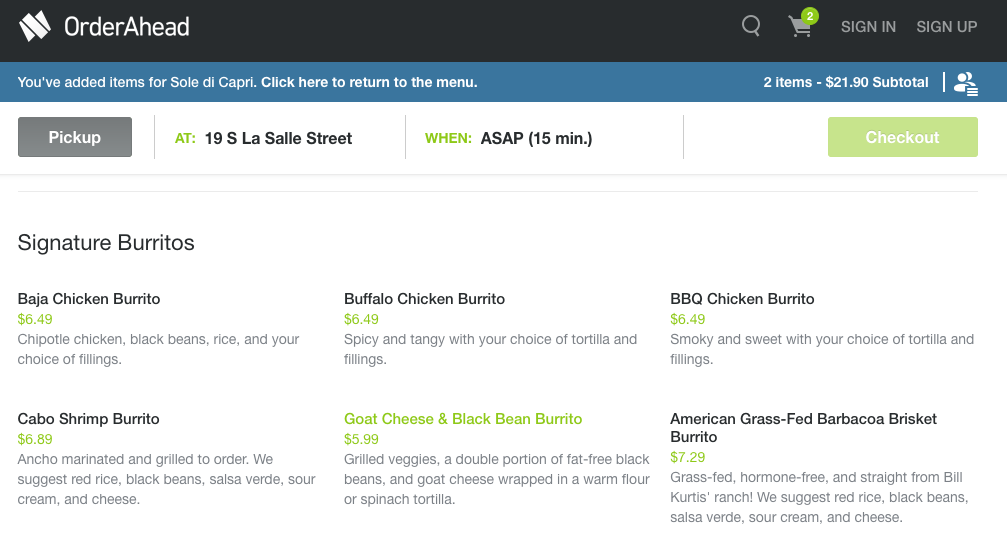The height and width of the screenshot is (557, 1007).
Task: Toggle the Pickup order type button
Action: click(75, 138)
